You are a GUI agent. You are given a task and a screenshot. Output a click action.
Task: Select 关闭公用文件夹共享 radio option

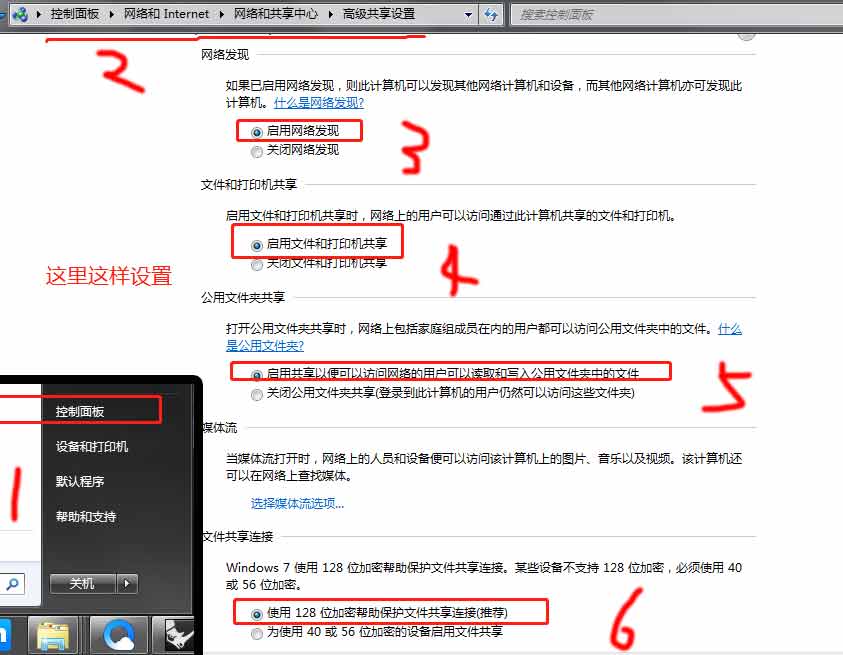(x=257, y=394)
